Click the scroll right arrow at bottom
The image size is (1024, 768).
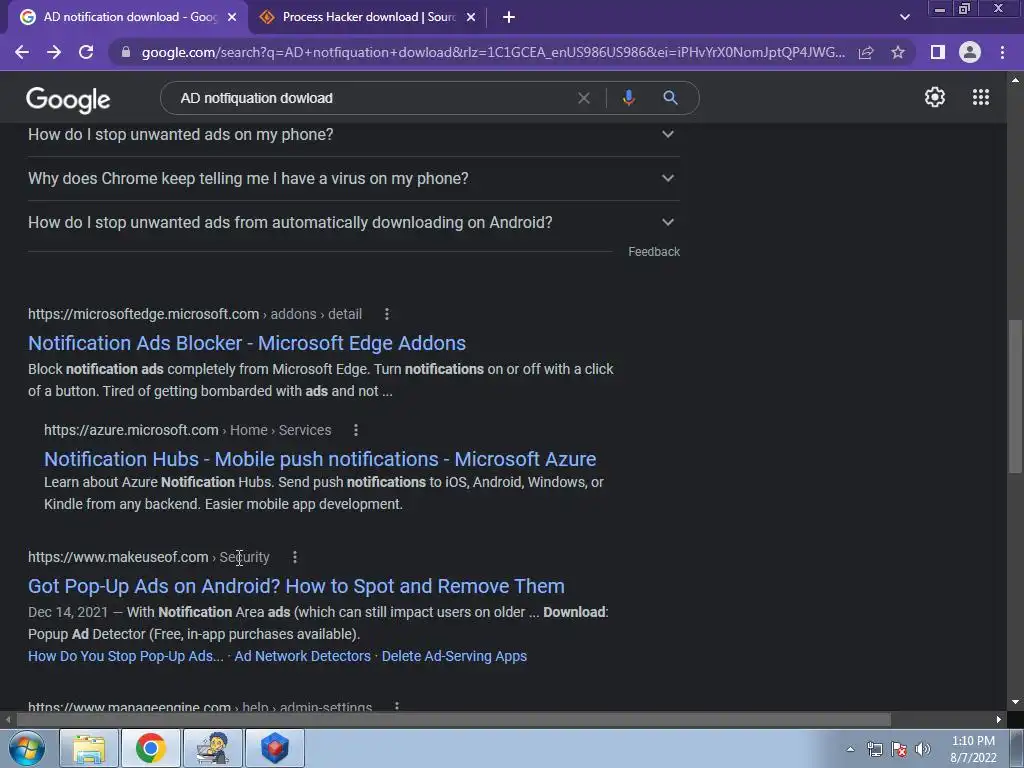coord(999,720)
